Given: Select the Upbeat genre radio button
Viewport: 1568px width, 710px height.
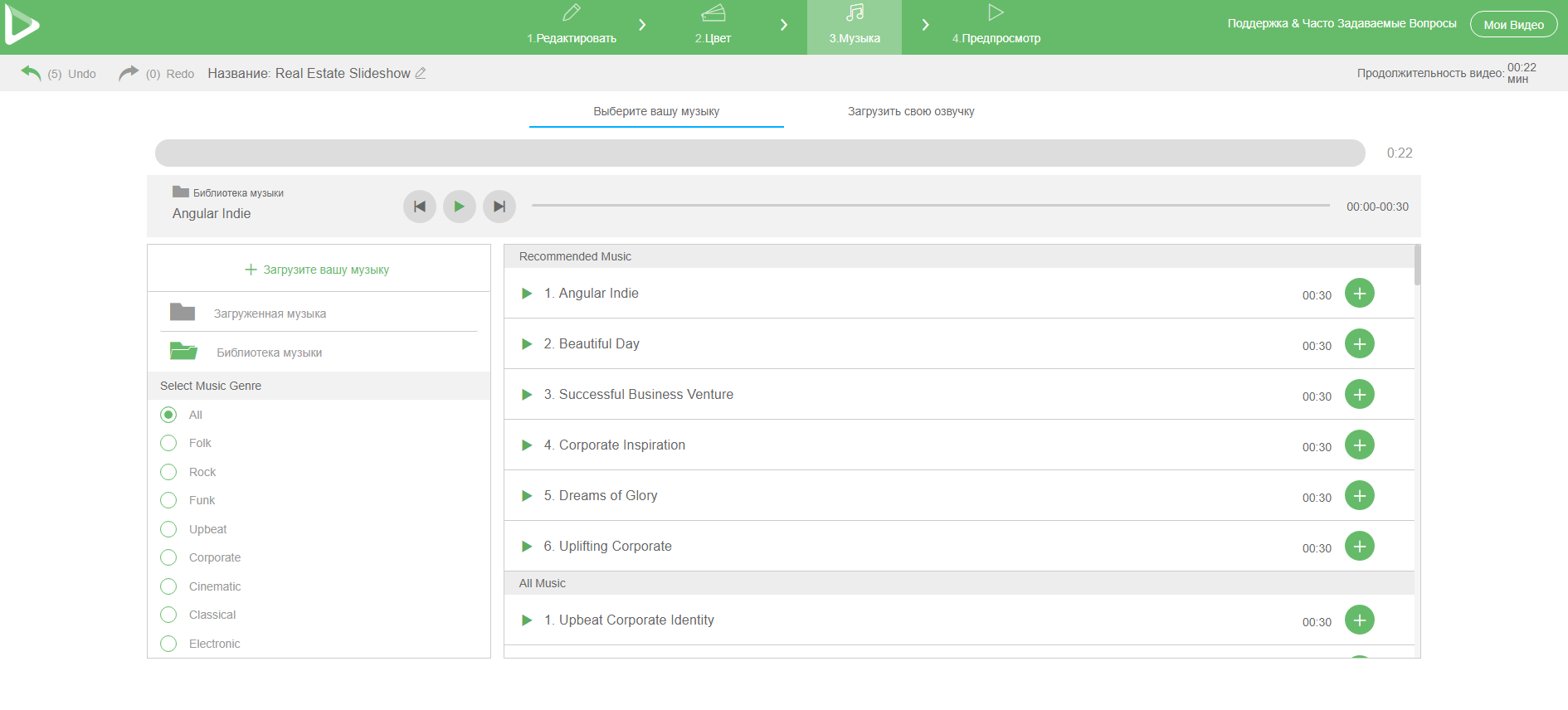Looking at the screenshot, I should (168, 529).
